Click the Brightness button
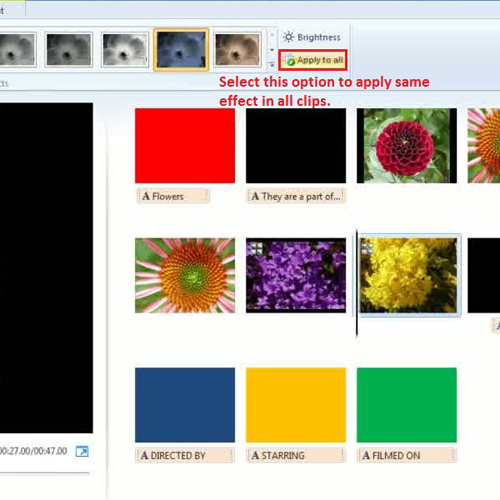500x500 pixels. pos(312,37)
